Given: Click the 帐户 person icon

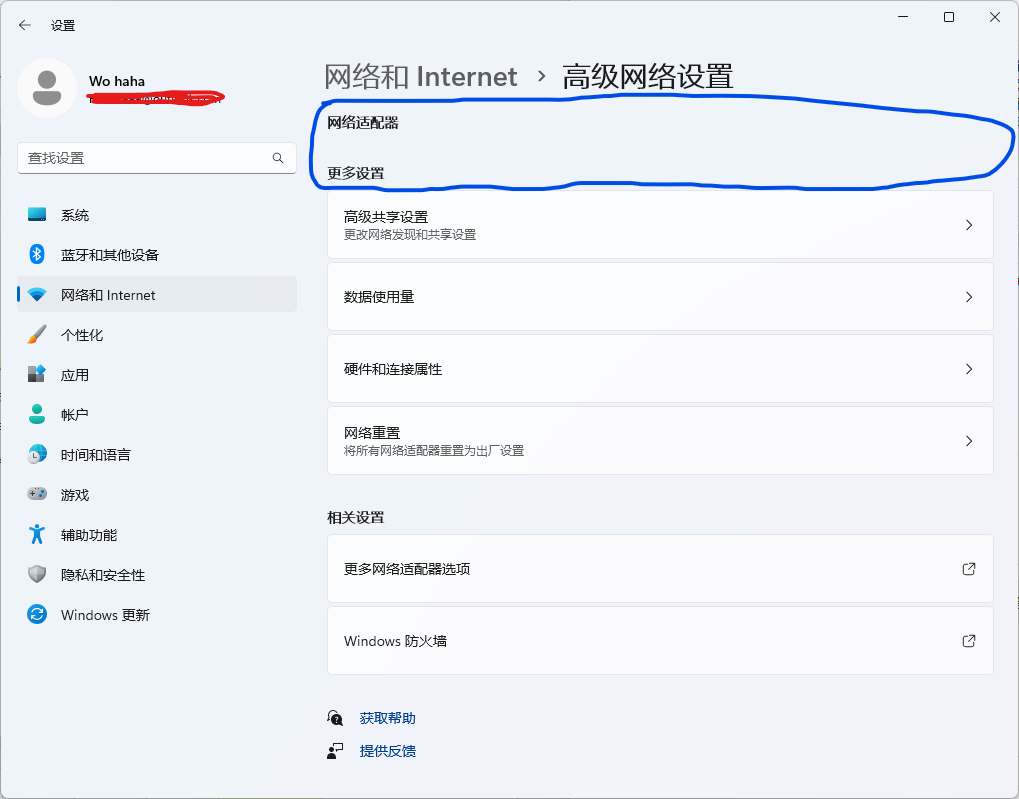Looking at the screenshot, I should 37,414.
